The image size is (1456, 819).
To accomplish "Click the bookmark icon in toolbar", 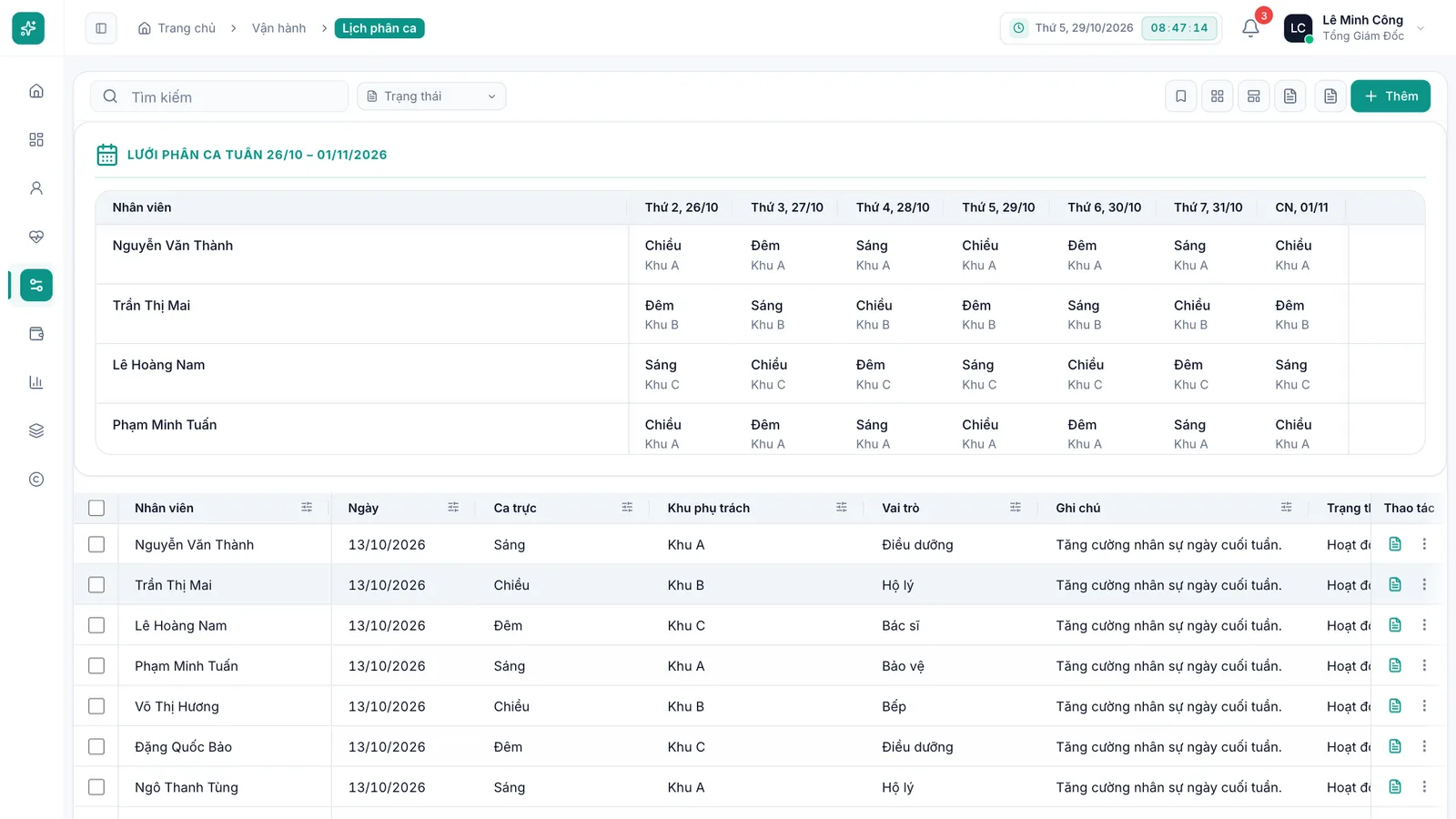I will 1181,96.
